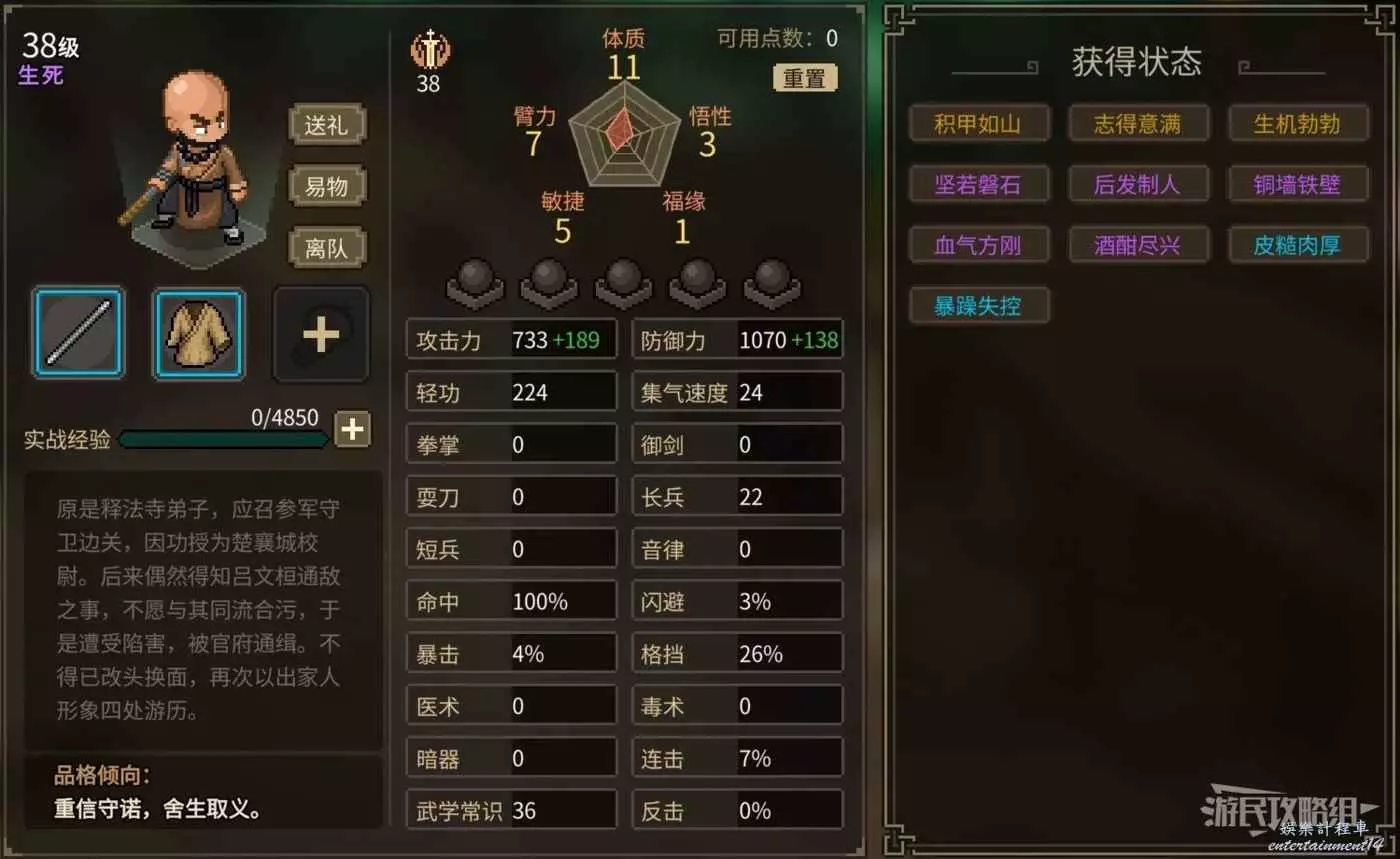
Task: Open the empty accessory slot with plus sign
Action: [321, 334]
